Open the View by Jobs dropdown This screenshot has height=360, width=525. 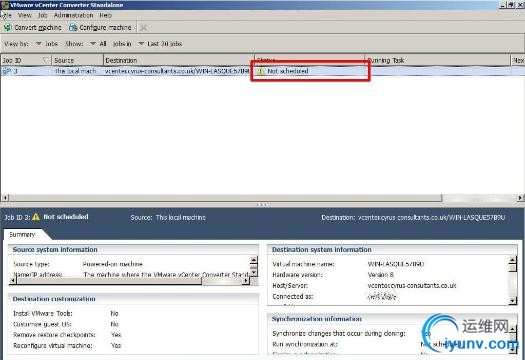(x=47, y=44)
